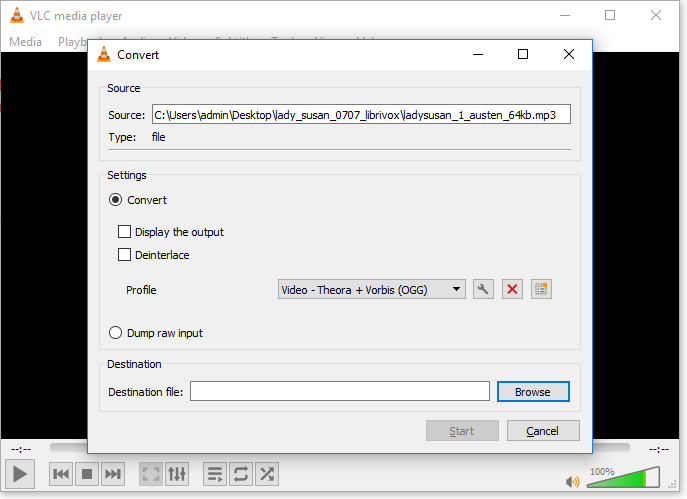Delete selected profile with red X icon

512,289
